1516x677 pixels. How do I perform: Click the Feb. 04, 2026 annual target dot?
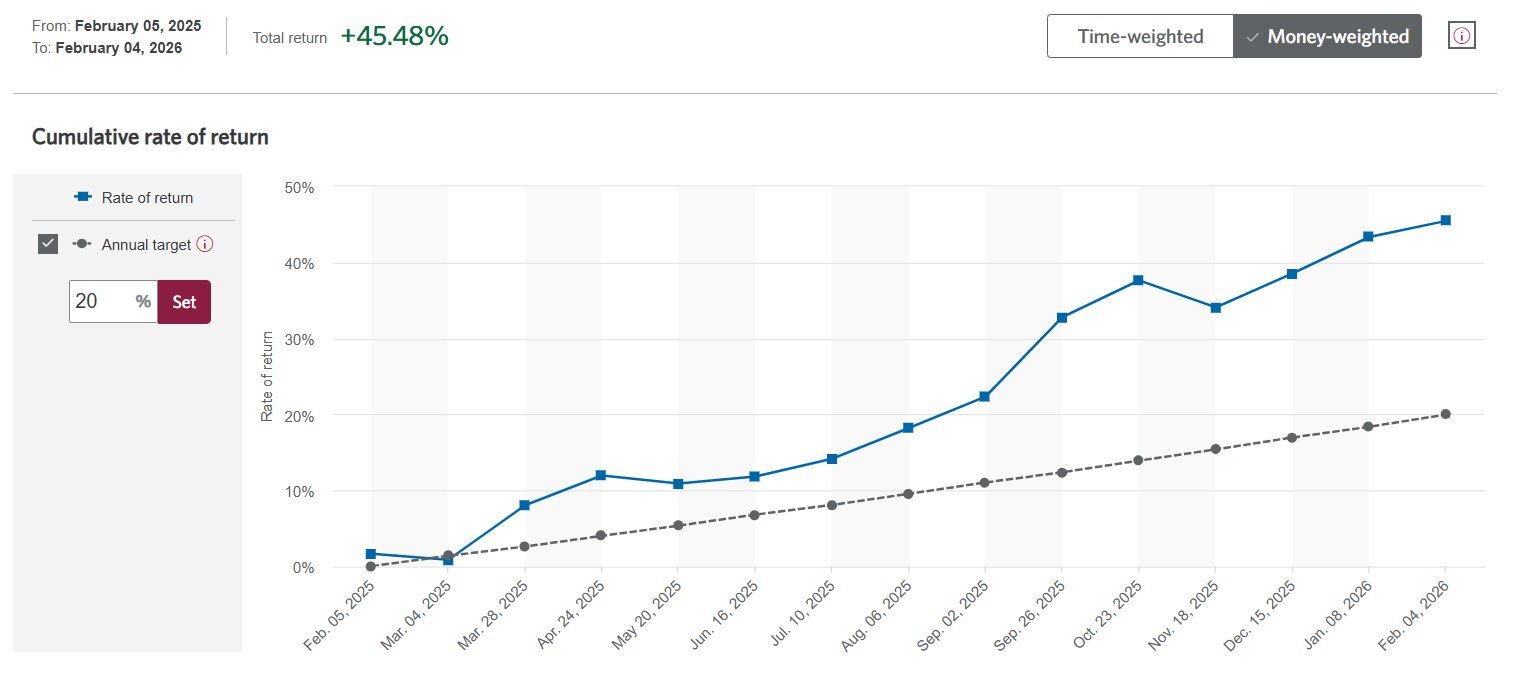pyautogui.click(x=1445, y=414)
